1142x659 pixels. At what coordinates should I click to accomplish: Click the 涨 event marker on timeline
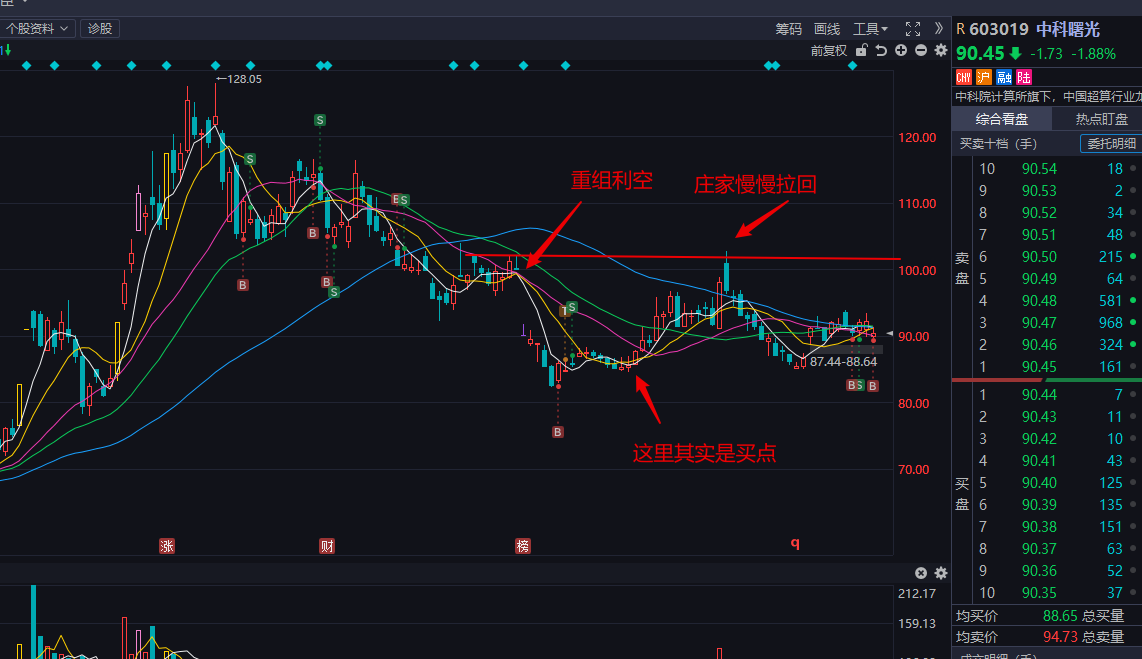[167, 545]
